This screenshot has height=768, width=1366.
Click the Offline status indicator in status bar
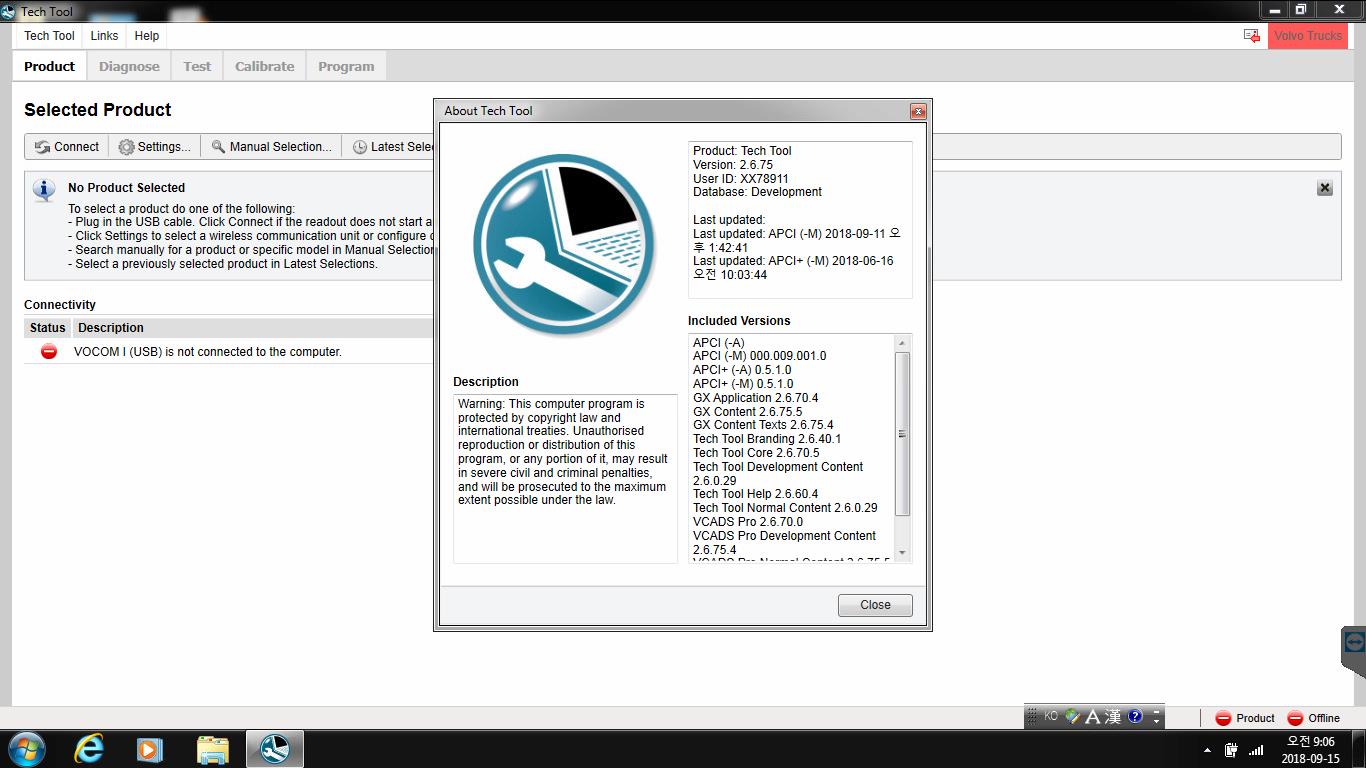(x=1313, y=718)
